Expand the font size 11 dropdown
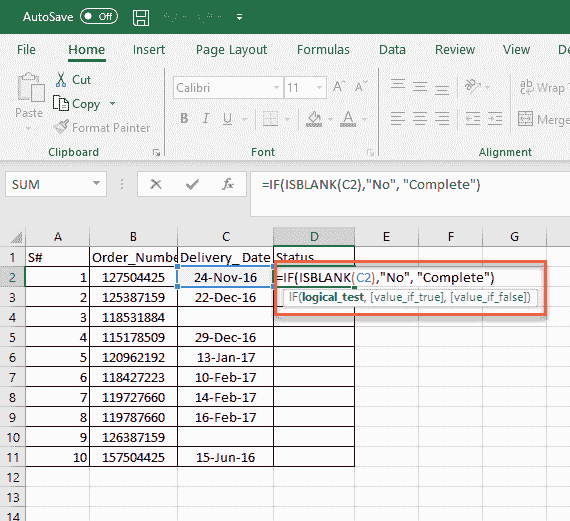 [319, 87]
